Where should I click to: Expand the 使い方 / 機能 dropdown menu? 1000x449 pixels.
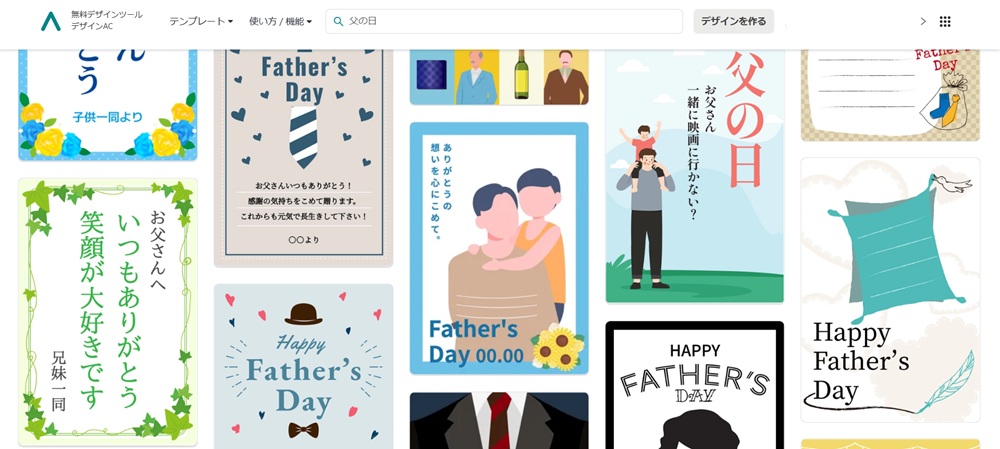(281, 22)
